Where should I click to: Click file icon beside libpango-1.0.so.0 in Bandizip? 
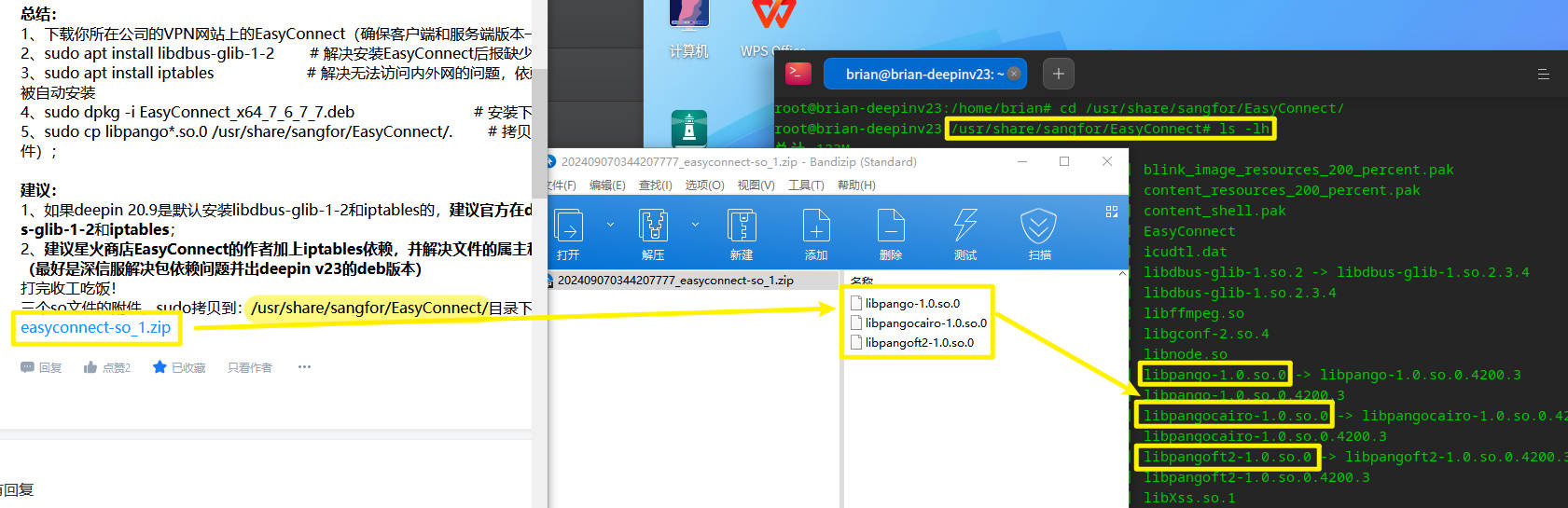[x=856, y=303]
